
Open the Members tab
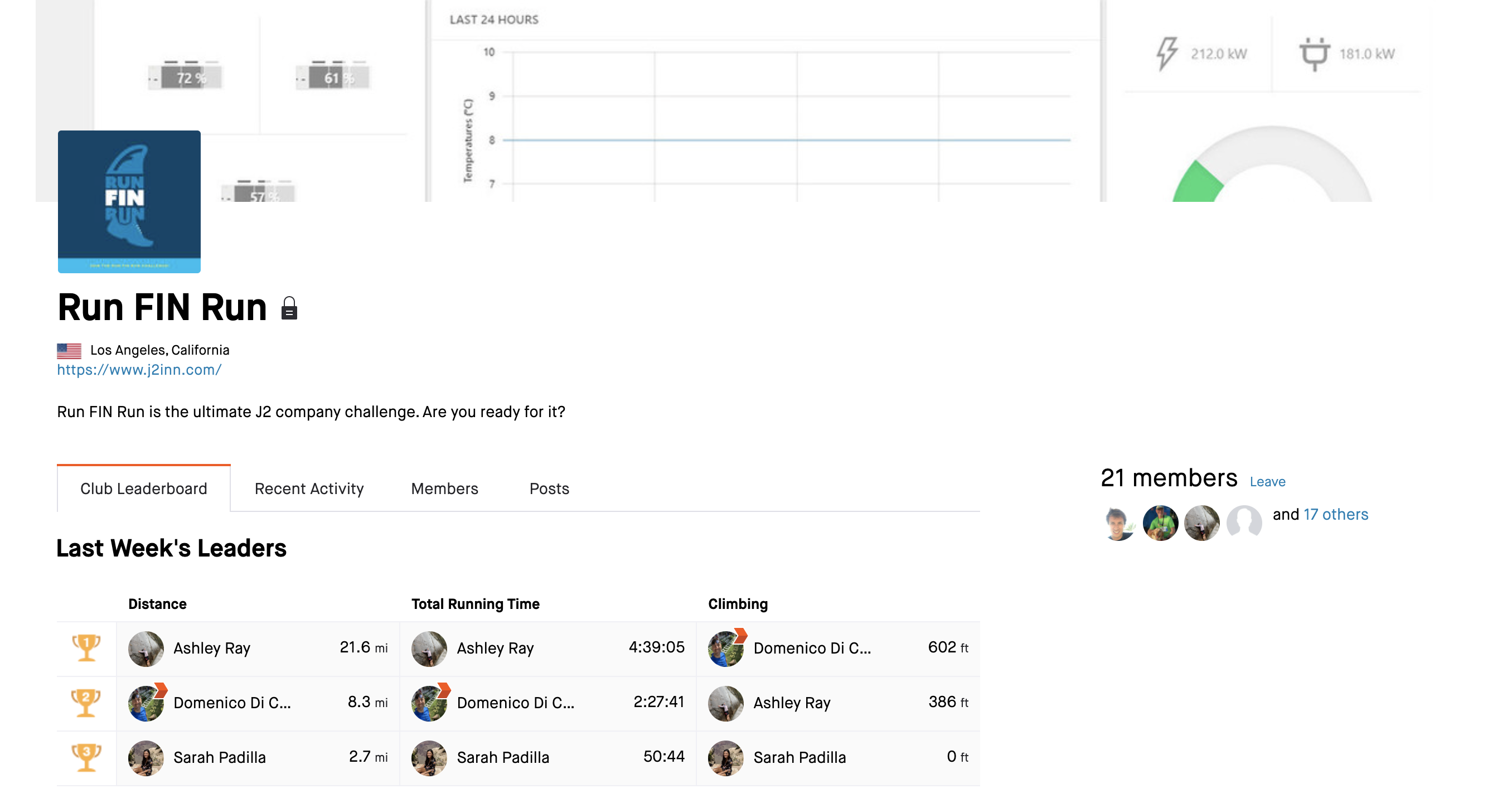pyautogui.click(x=444, y=488)
